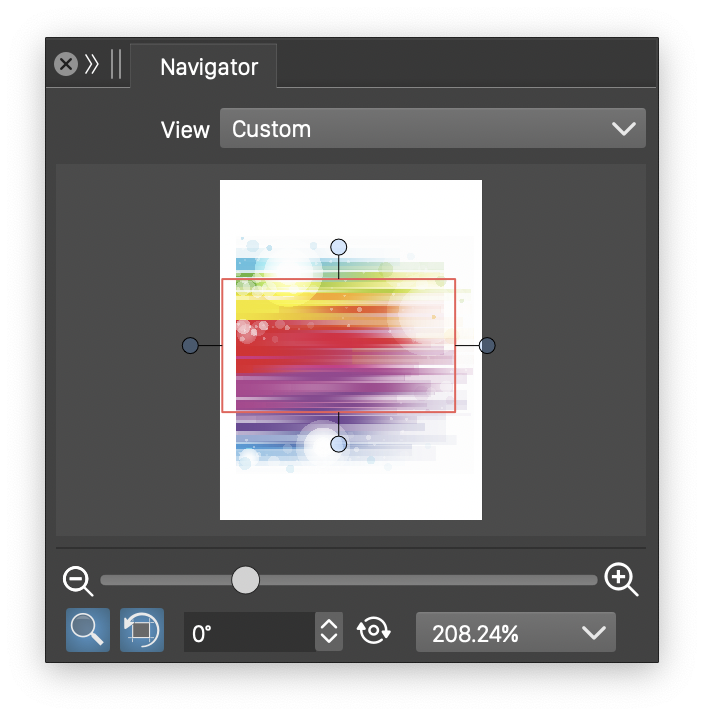Increase rotation angle with the up arrow
The image size is (704, 716).
click(329, 625)
